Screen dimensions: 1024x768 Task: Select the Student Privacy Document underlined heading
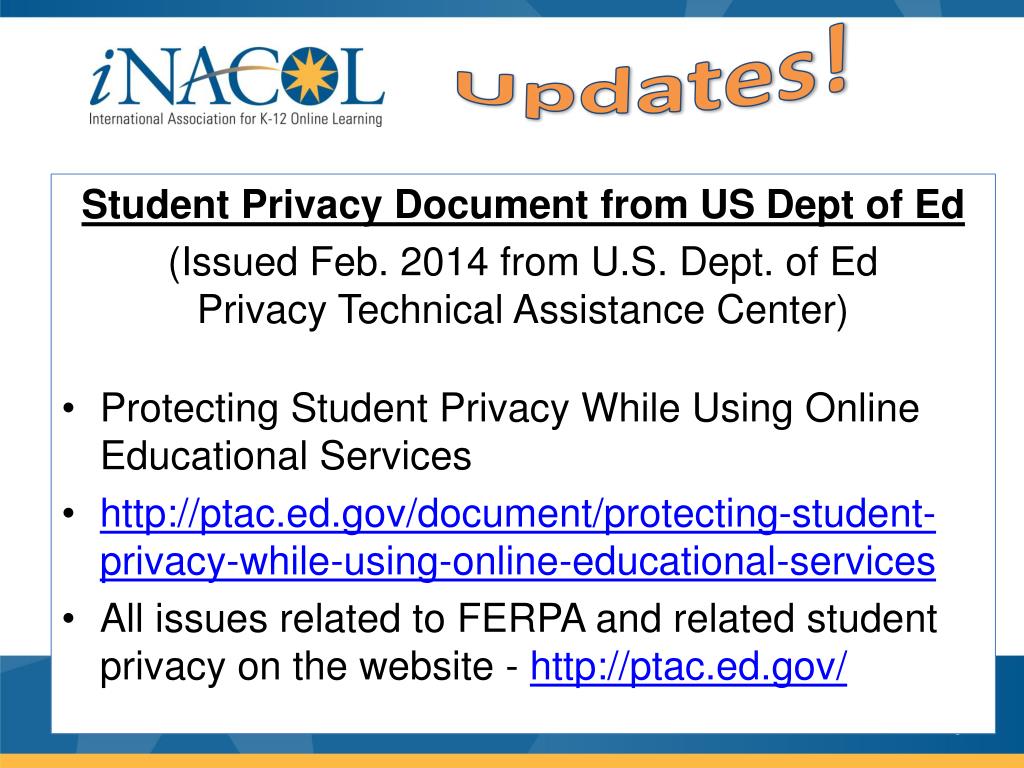point(523,206)
